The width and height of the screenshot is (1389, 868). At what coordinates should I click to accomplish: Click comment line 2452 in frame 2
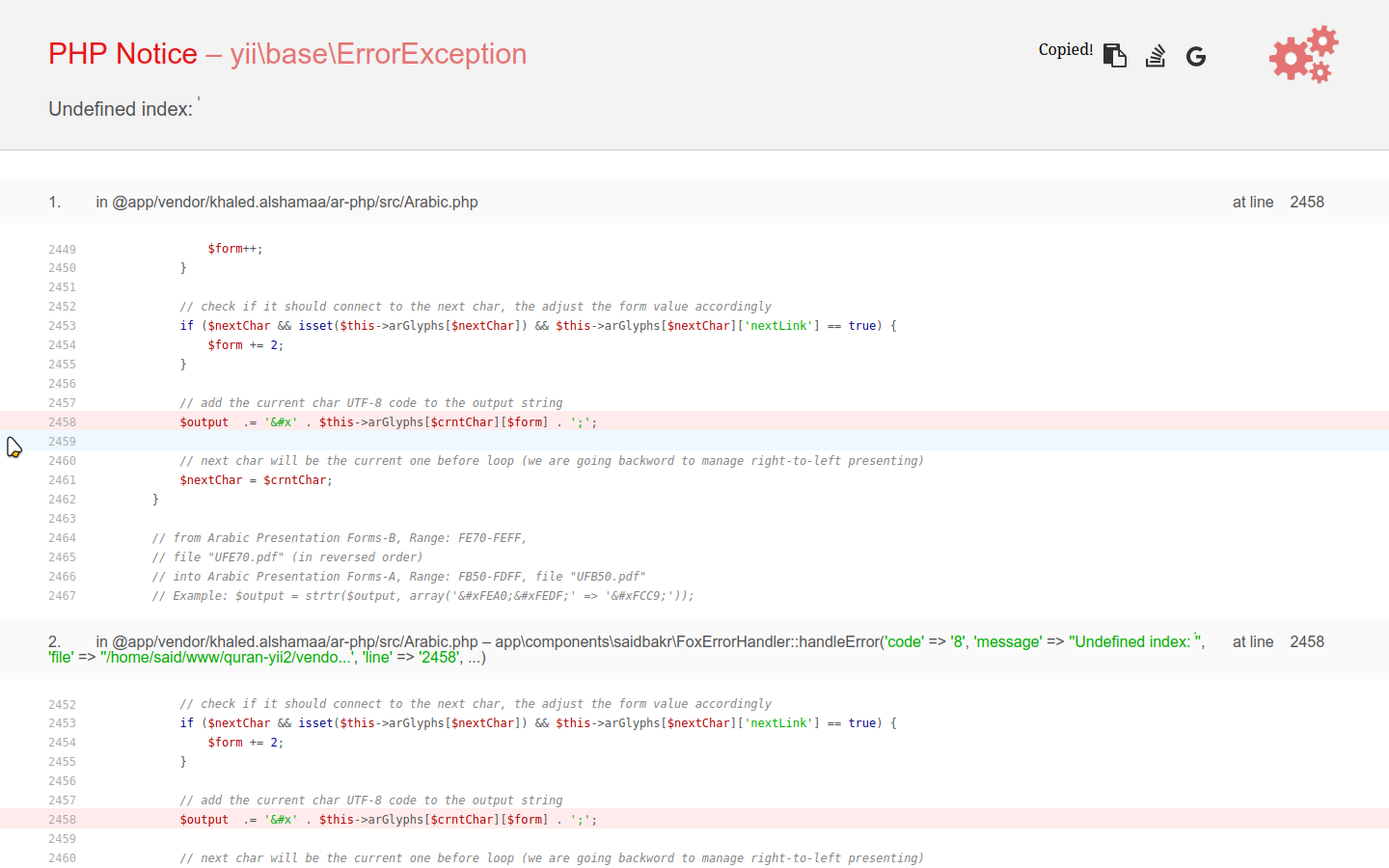pyautogui.click(x=476, y=704)
